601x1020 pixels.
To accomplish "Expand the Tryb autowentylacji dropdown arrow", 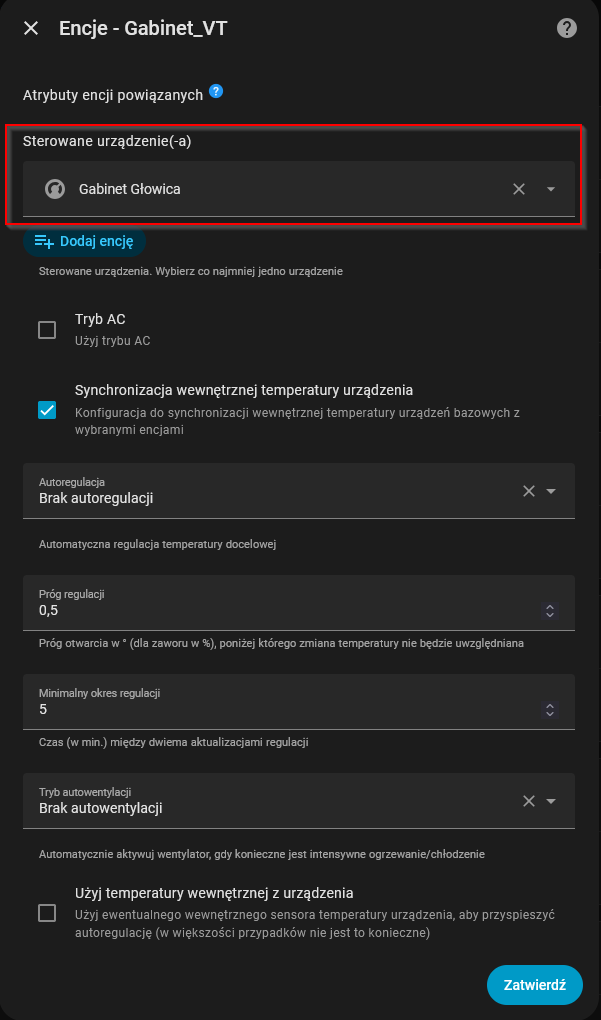I will 551,801.
